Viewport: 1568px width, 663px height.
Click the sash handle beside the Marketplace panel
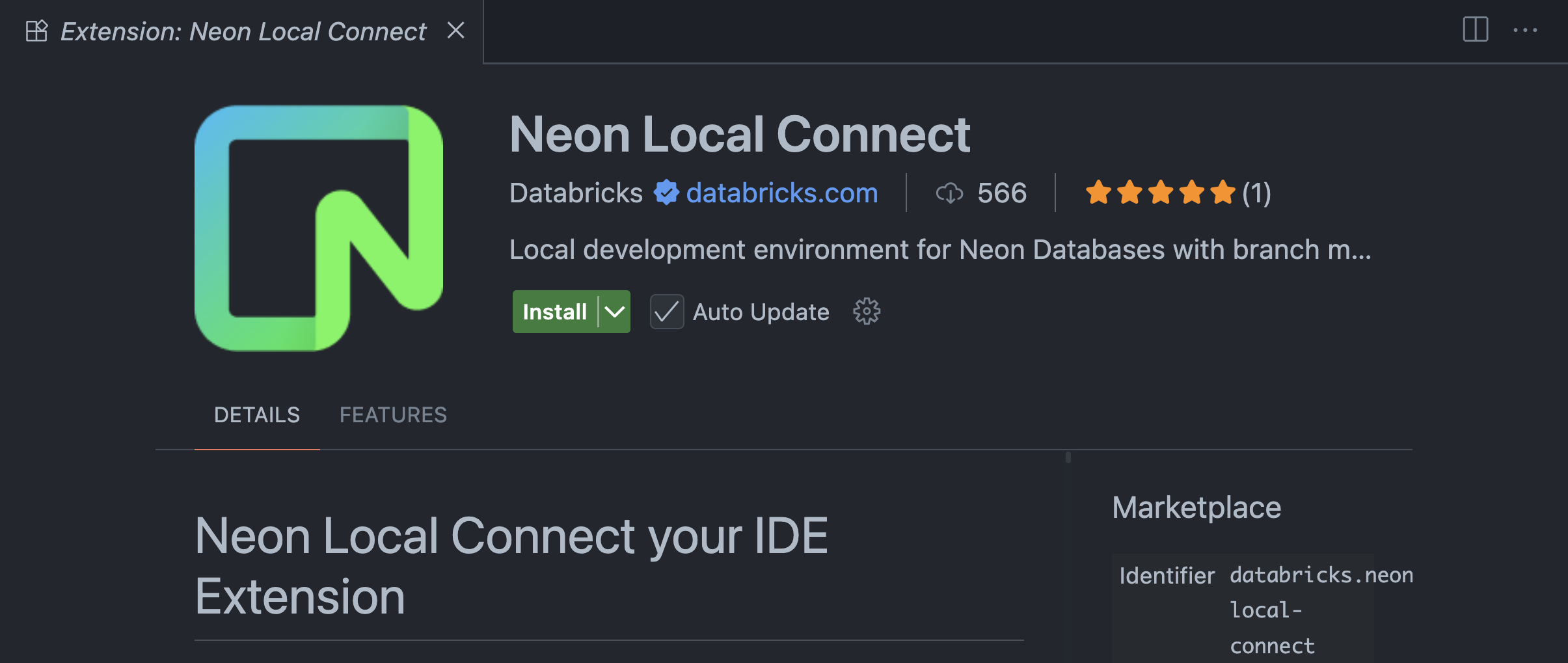click(1068, 457)
